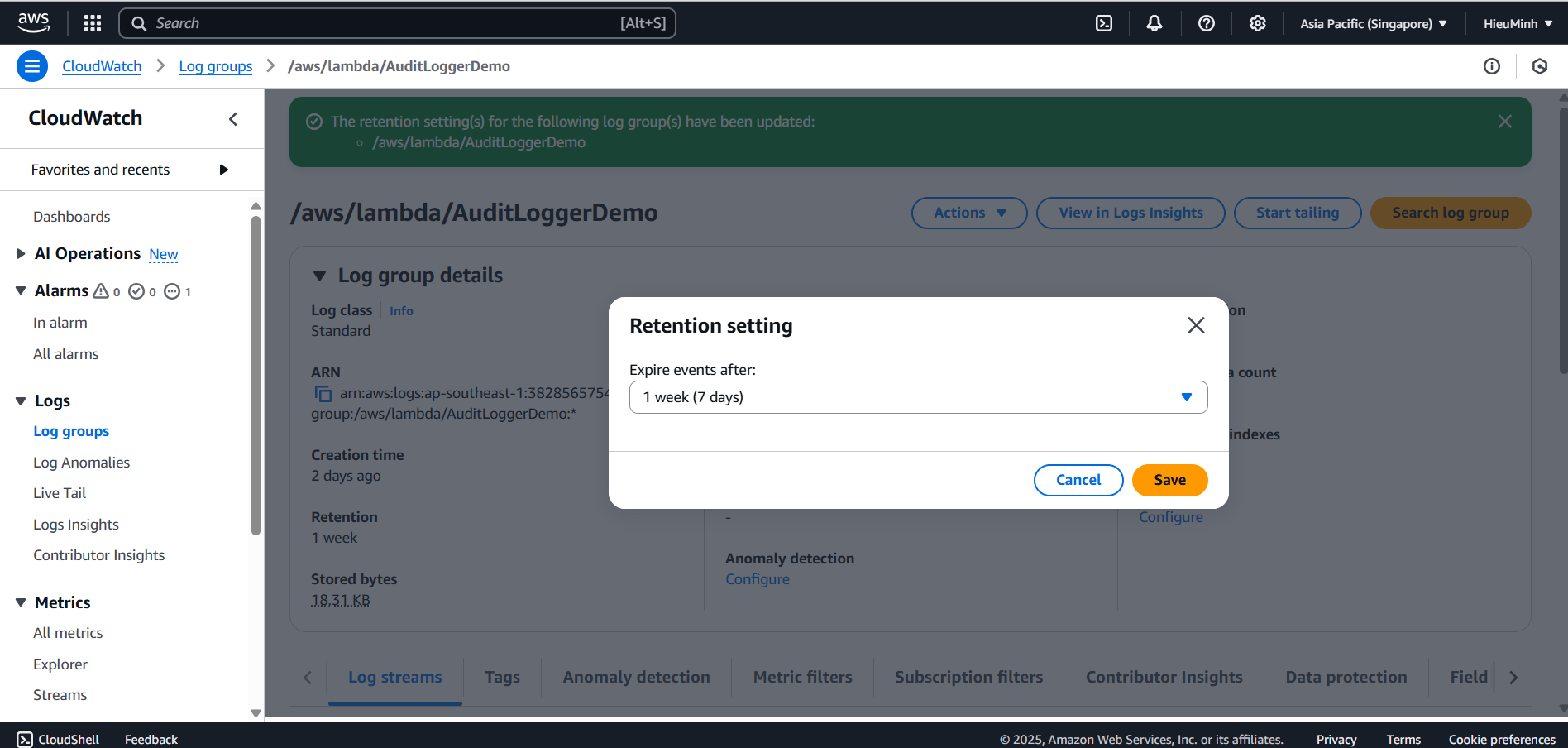The height and width of the screenshot is (748, 1568).
Task: Open Explorer under Metrics
Action: pyautogui.click(x=60, y=664)
